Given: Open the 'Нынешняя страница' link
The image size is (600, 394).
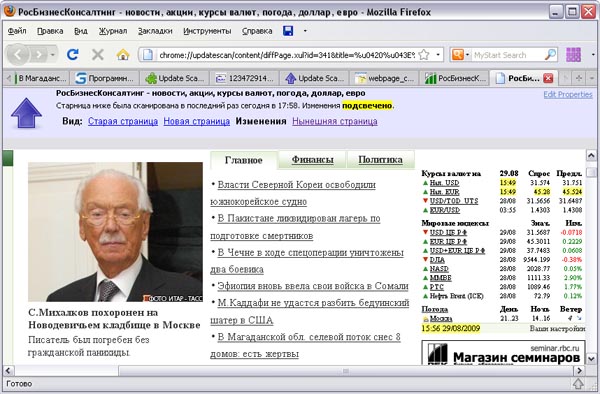Looking at the screenshot, I should click(335, 121).
